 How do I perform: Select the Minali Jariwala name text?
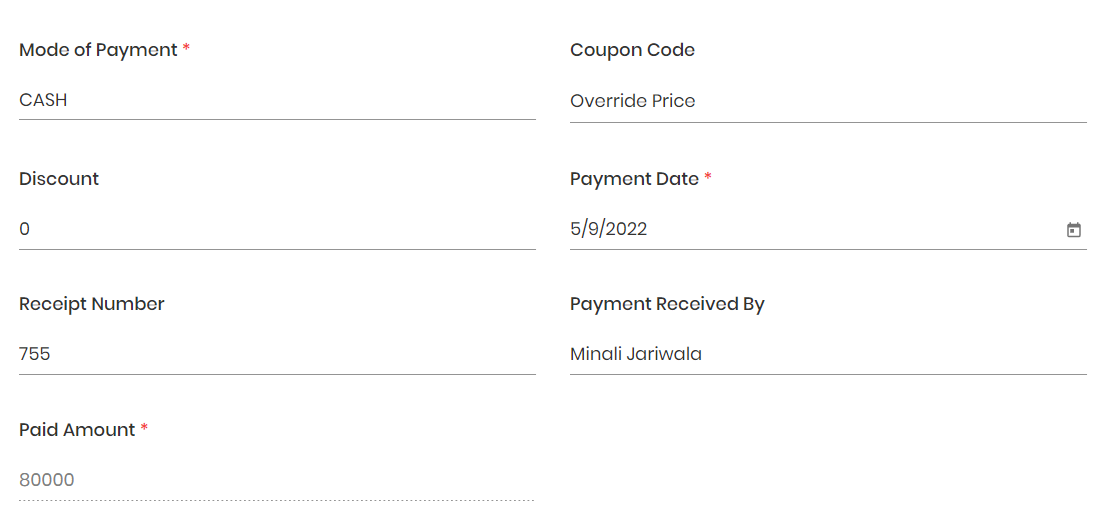point(636,354)
